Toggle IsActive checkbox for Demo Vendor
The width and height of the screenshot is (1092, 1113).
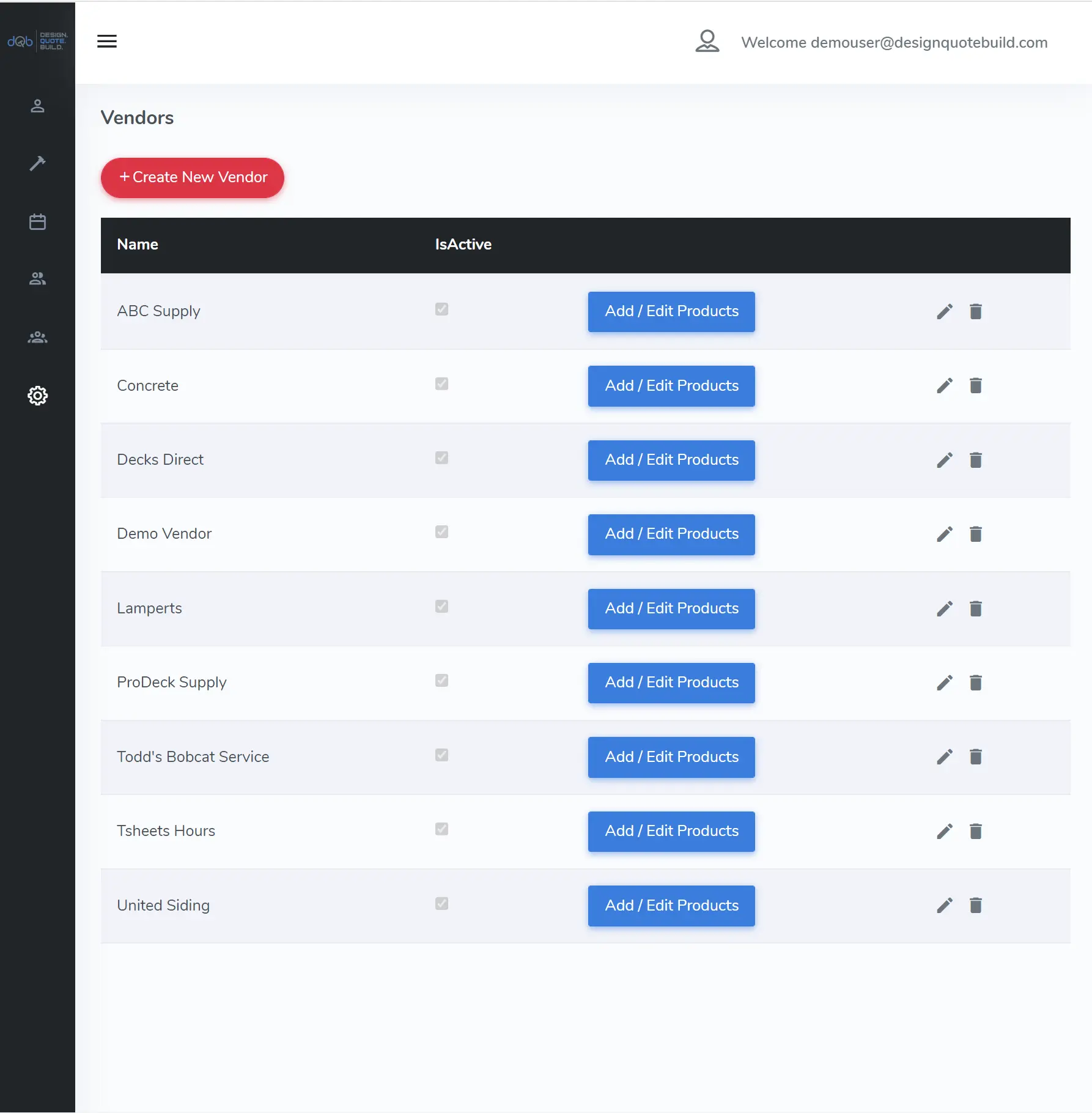point(441,531)
